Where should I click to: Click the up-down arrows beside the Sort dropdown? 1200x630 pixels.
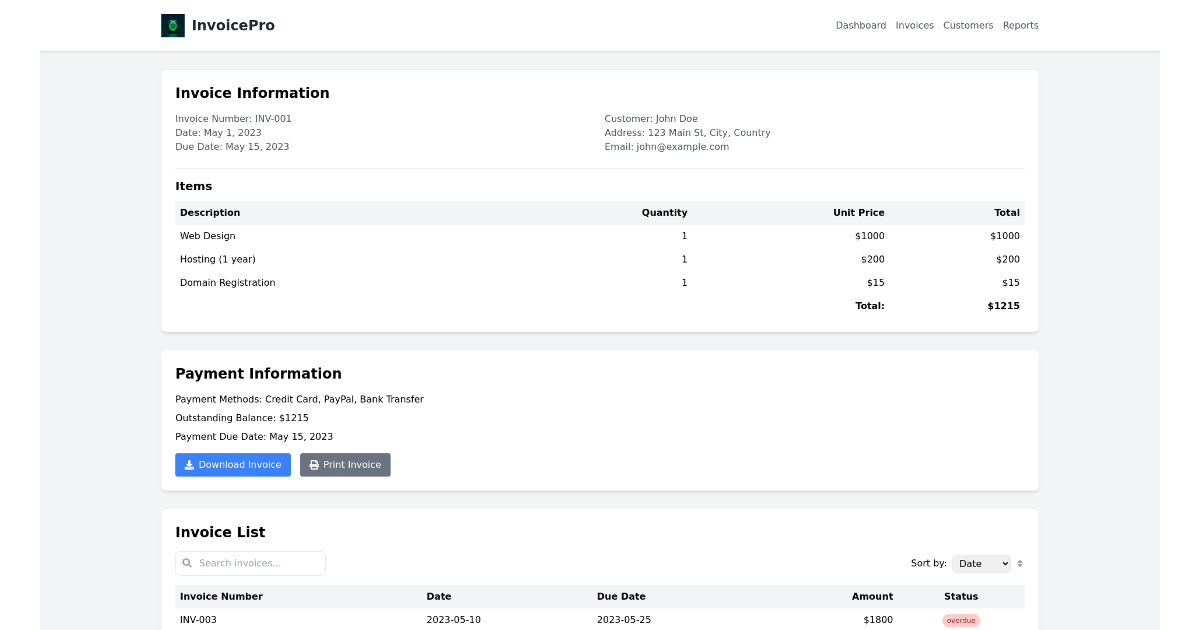tap(1020, 564)
